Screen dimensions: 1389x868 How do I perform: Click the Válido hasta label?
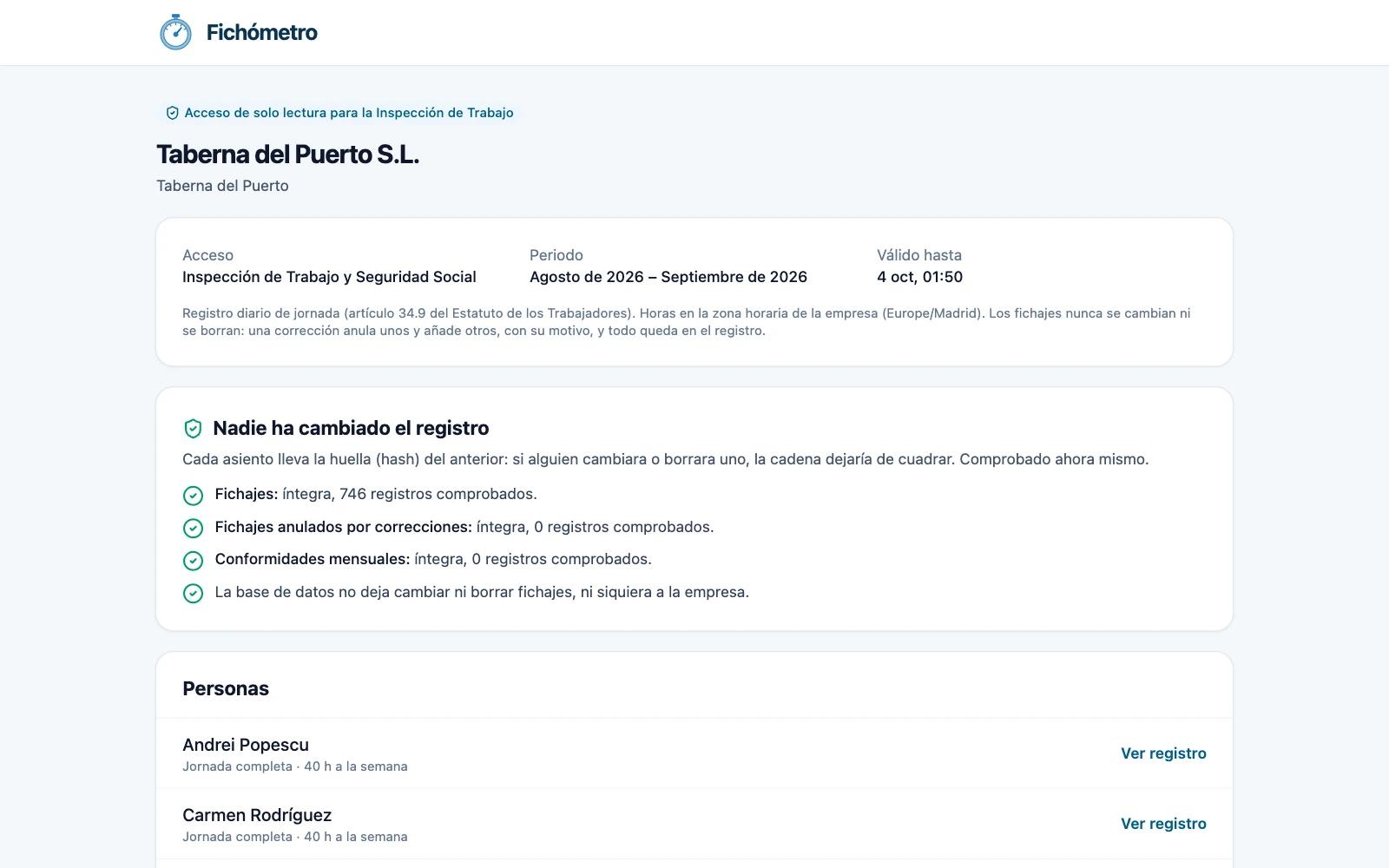(919, 255)
